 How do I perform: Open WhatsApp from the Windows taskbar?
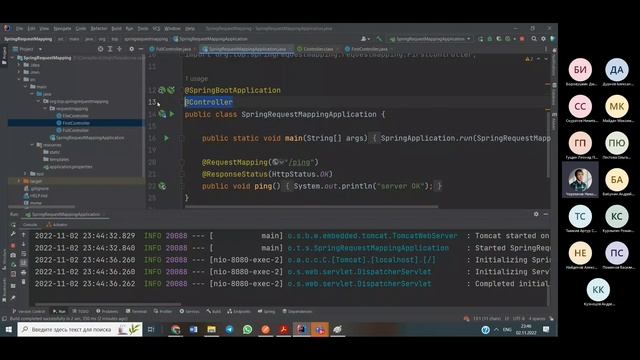click(247, 329)
